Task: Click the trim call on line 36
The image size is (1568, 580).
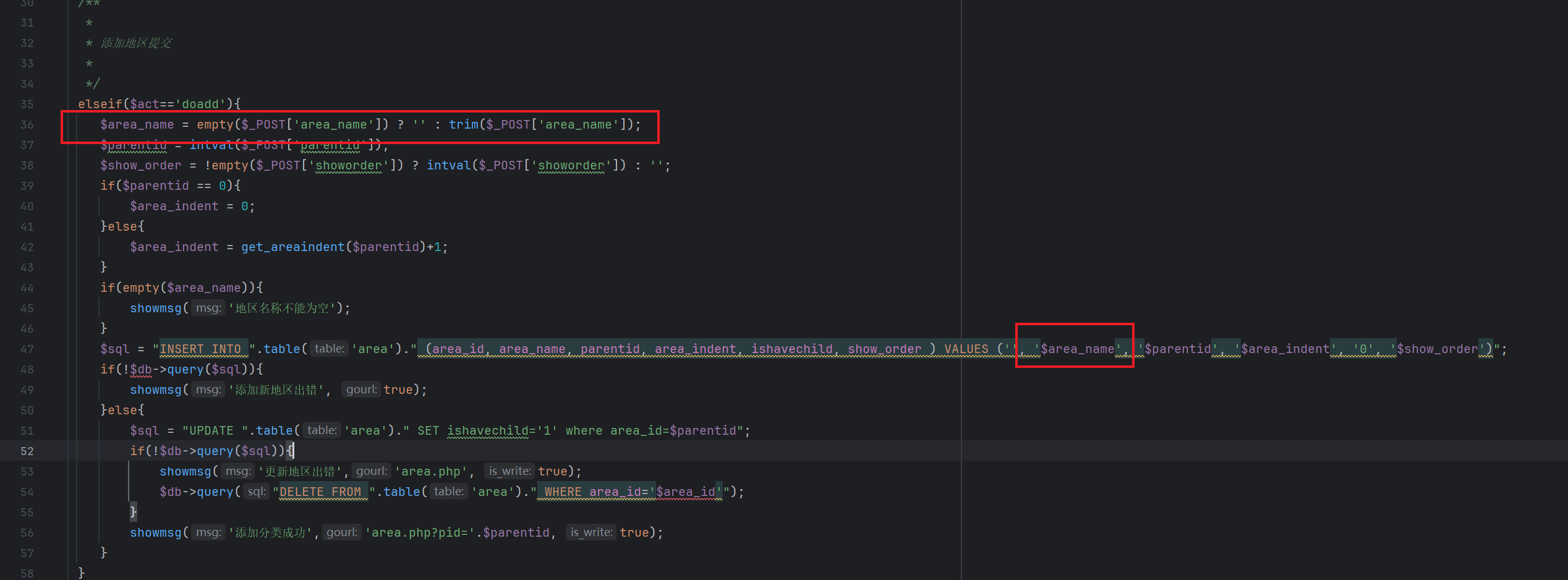Action: [463, 124]
